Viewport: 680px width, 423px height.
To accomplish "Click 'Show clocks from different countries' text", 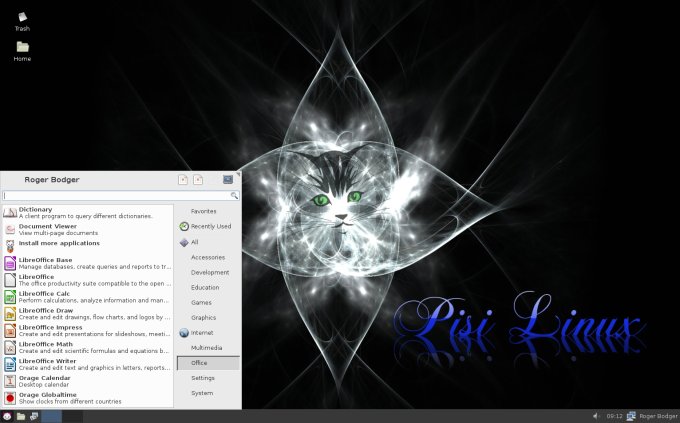I will pyautogui.click(x=70, y=401).
